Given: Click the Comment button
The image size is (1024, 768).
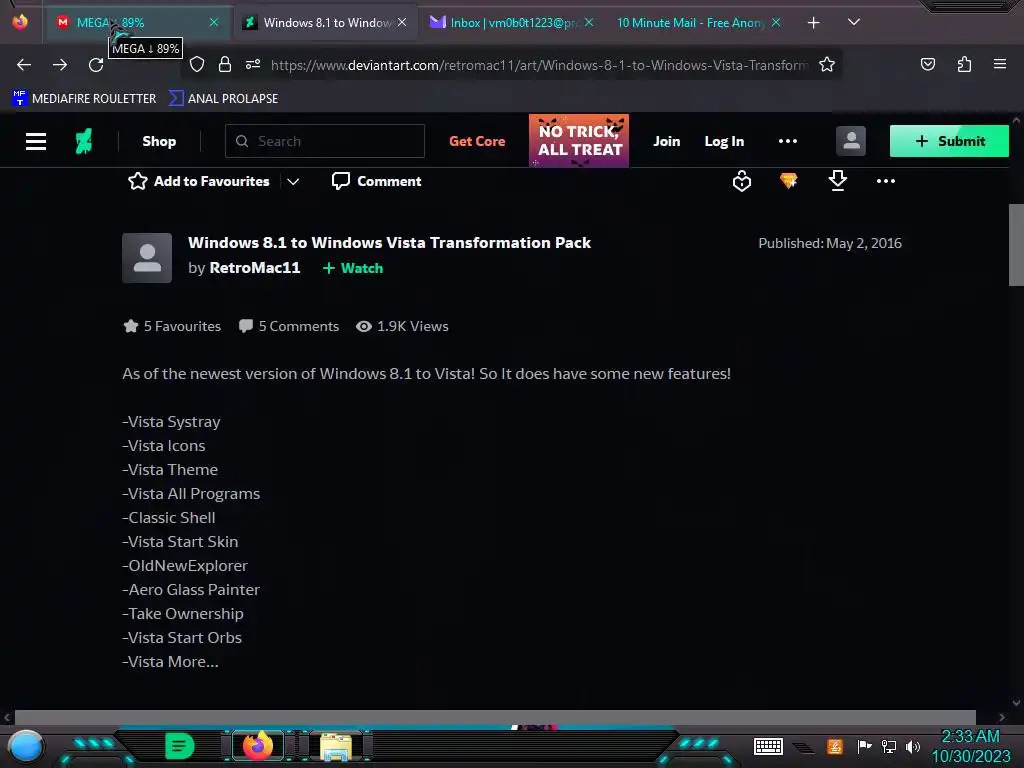Looking at the screenshot, I should pyautogui.click(x=377, y=181).
